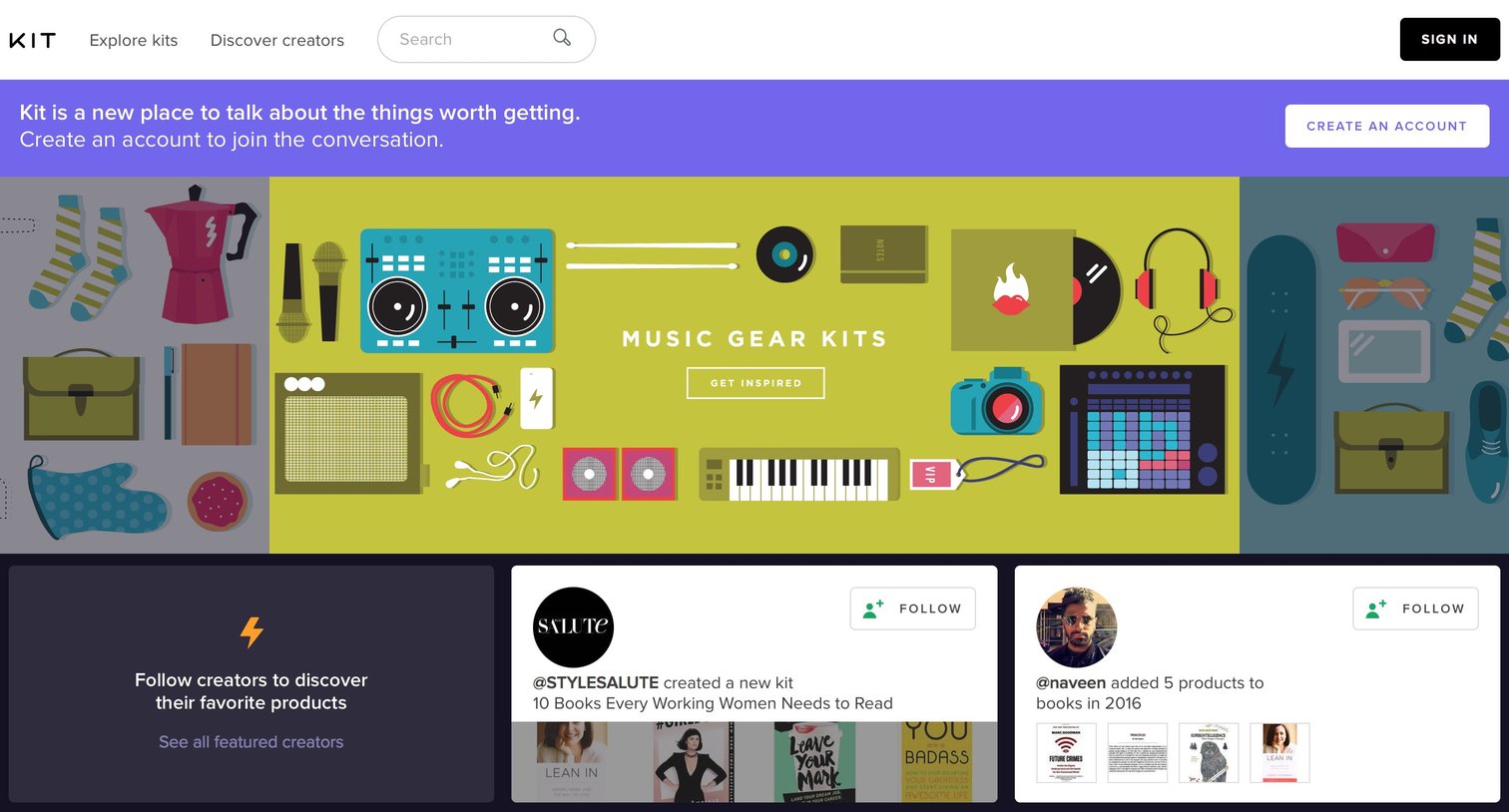Viewport: 1509px width, 812px height.
Task: Follow the naveen creator
Action: click(x=1415, y=609)
